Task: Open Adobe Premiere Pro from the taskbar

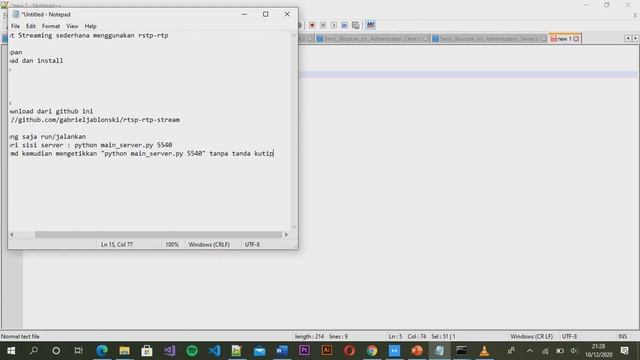Action: (304, 351)
